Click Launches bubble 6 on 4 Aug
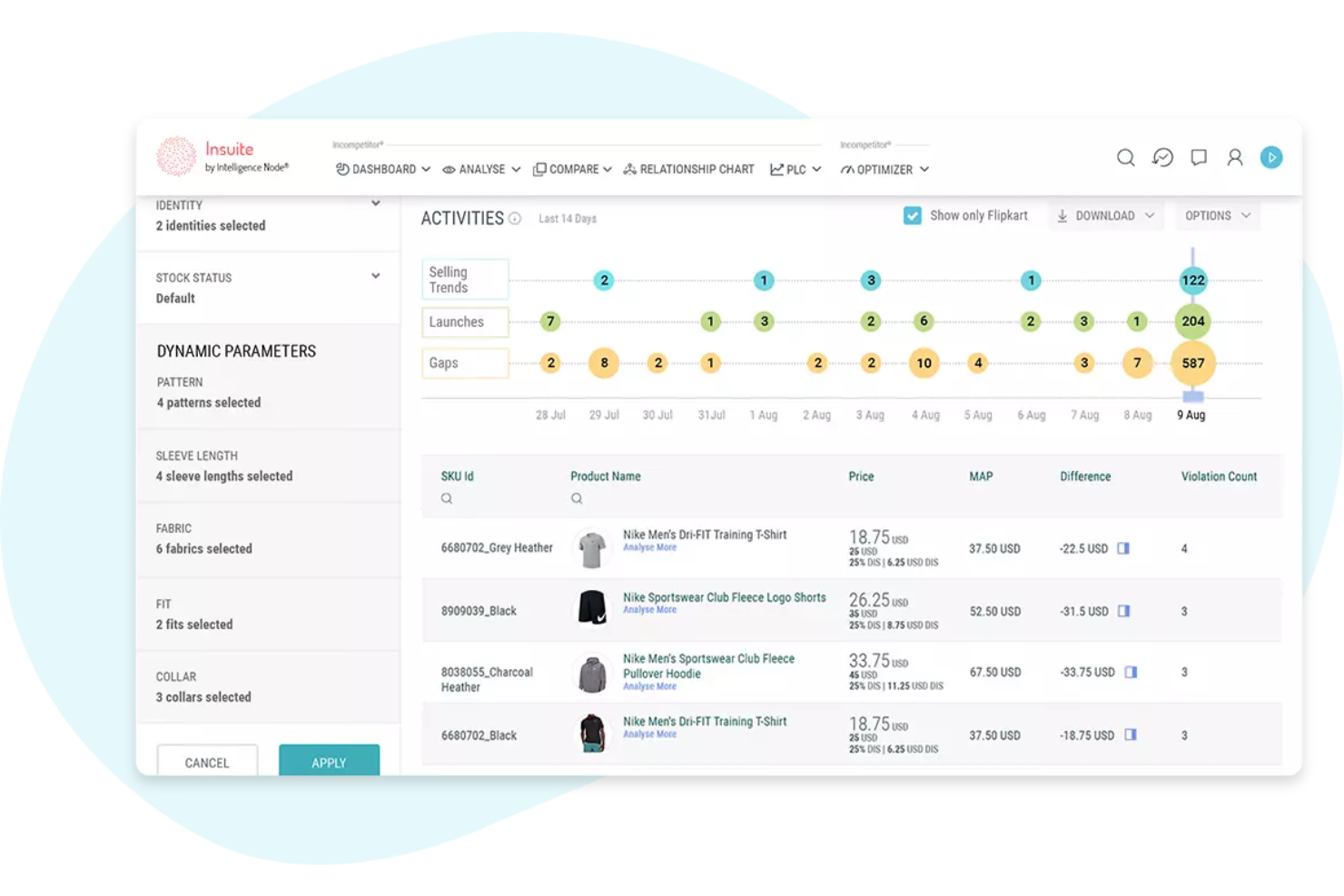 [924, 321]
